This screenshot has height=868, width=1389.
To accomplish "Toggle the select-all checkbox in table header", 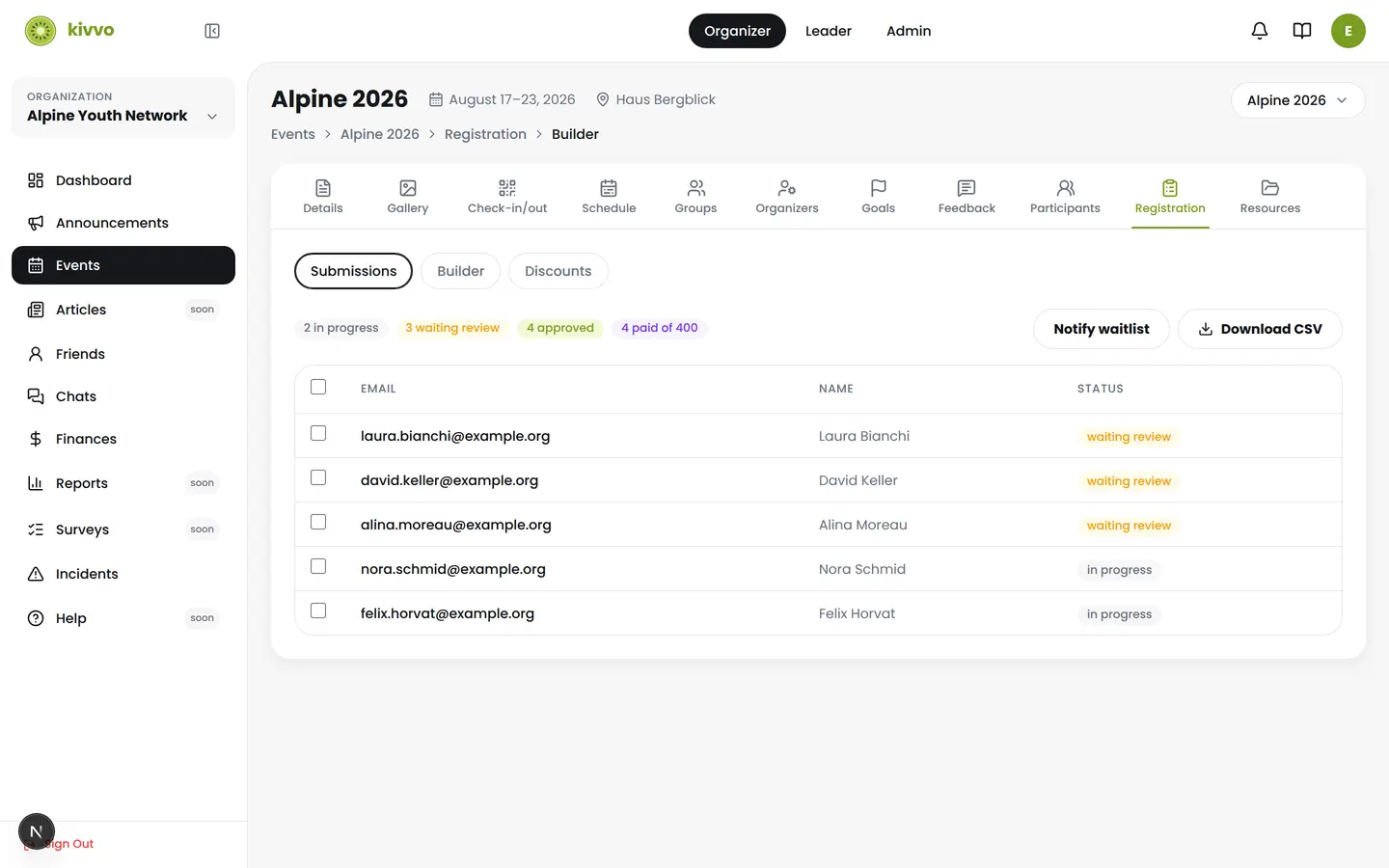I will tap(318, 387).
